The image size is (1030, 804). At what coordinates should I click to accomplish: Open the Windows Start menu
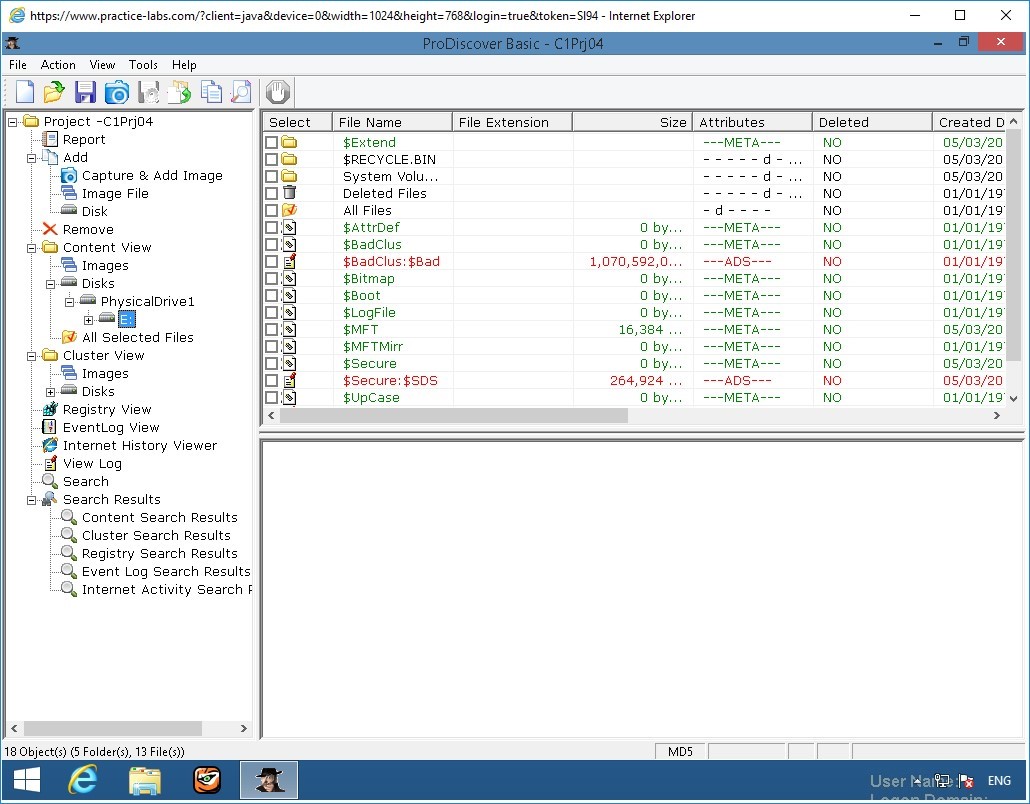(27, 780)
